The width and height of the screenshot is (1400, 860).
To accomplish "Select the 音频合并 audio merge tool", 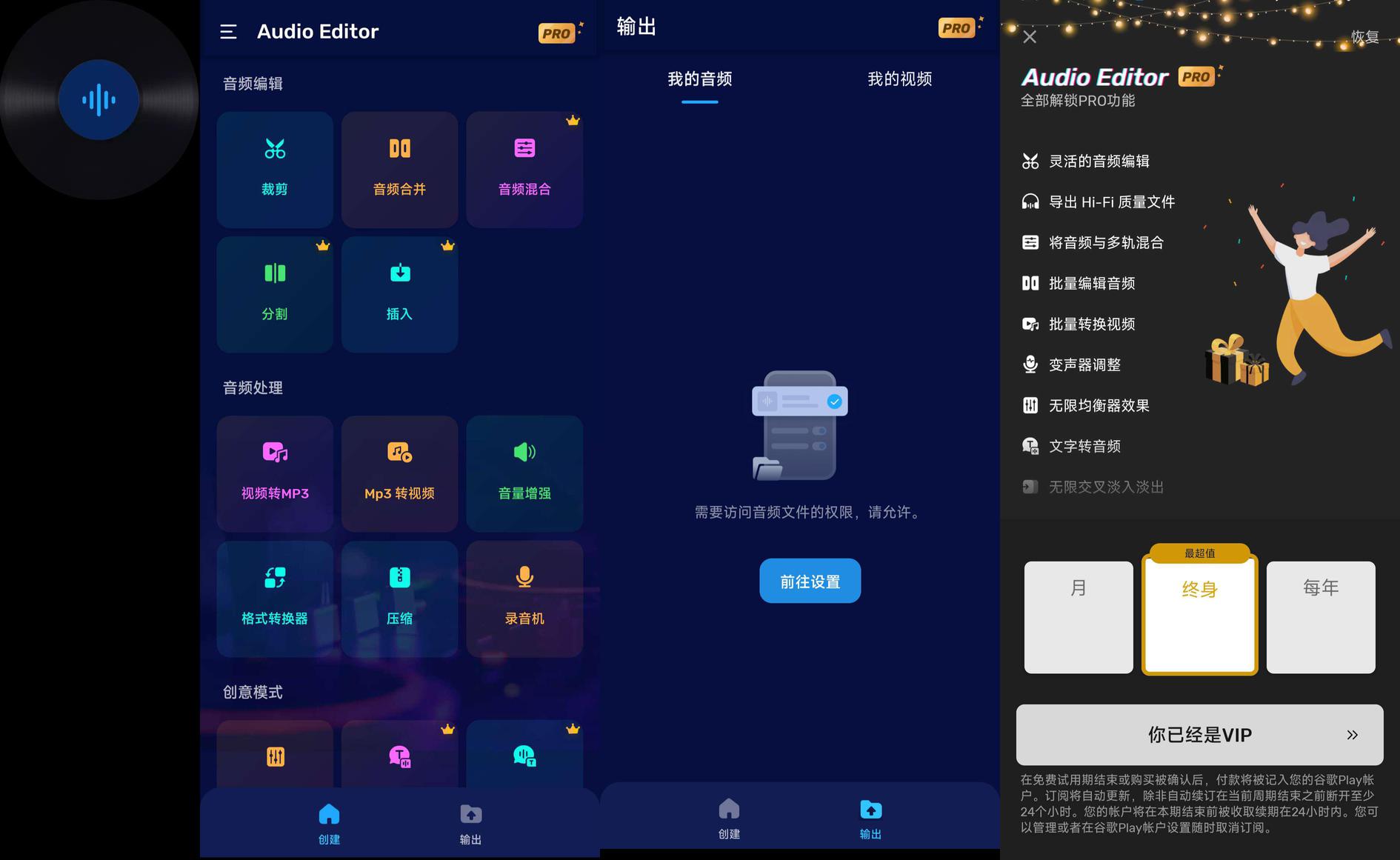I will (x=399, y=169).
